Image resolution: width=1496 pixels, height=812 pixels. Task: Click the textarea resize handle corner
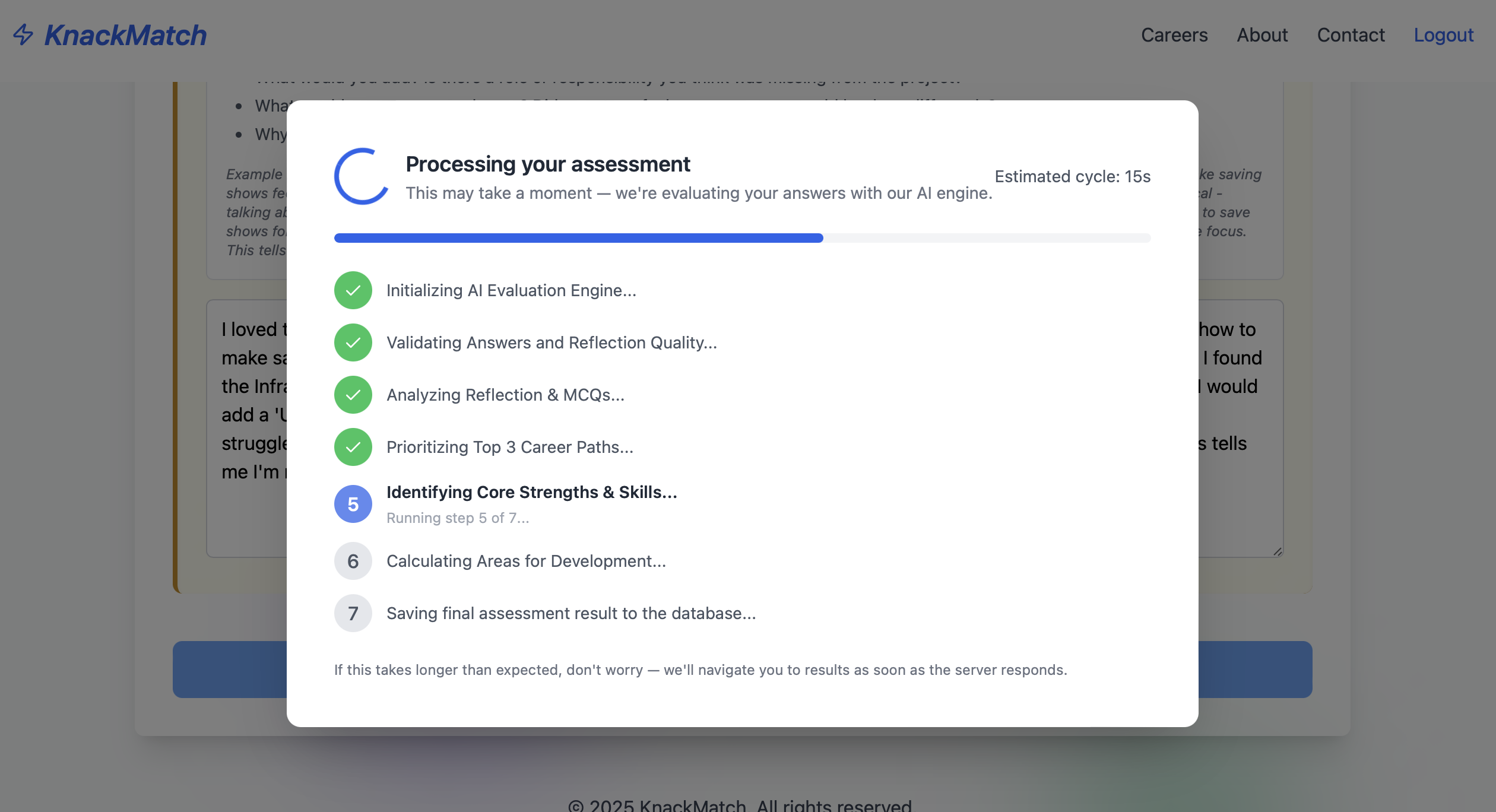point(1278,551)
